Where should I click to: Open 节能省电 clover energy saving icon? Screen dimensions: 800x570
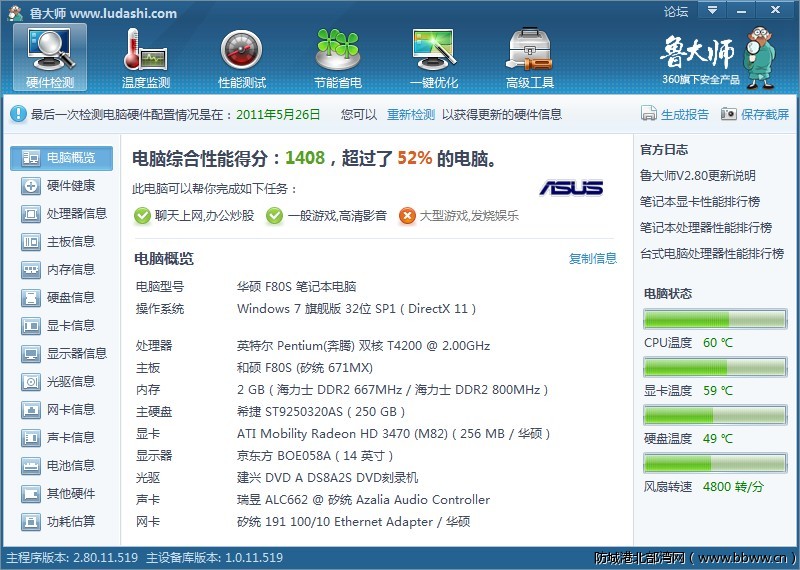click(x=338, y=57)
